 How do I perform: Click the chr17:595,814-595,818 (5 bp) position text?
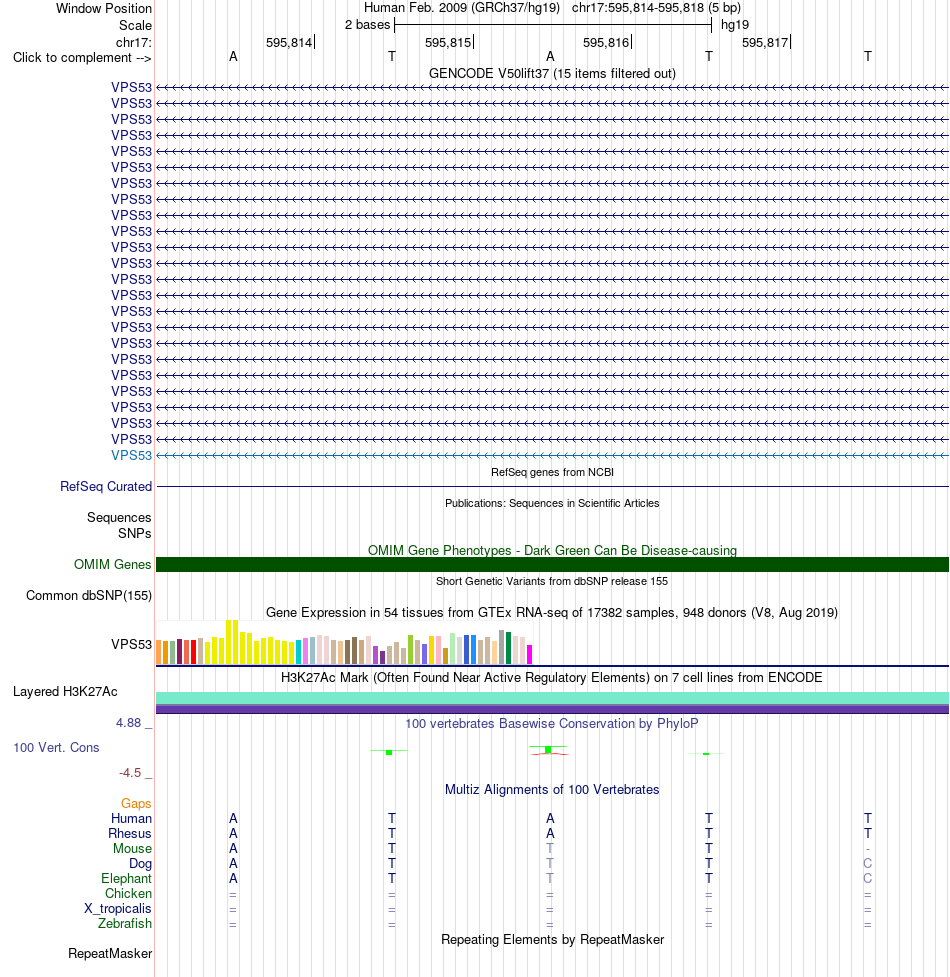(656, 8)
